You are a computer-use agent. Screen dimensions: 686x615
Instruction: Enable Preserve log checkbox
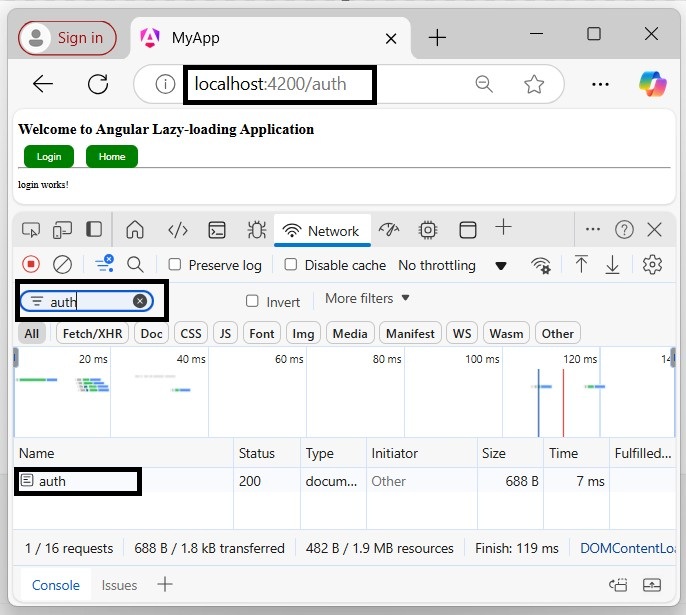(x=175, y=265)
